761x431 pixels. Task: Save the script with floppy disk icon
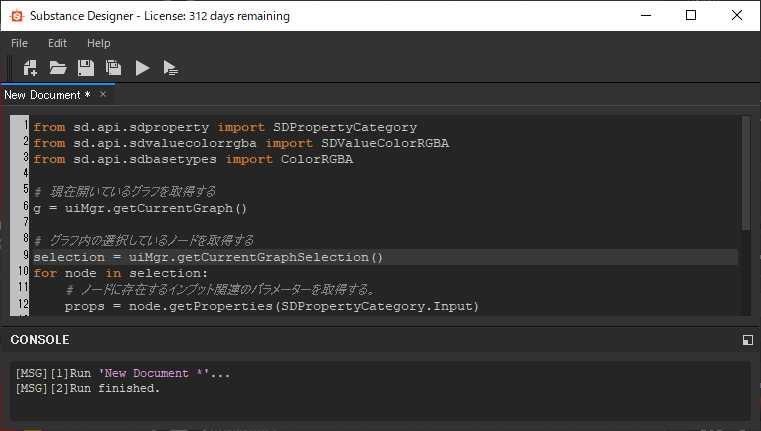86,68
